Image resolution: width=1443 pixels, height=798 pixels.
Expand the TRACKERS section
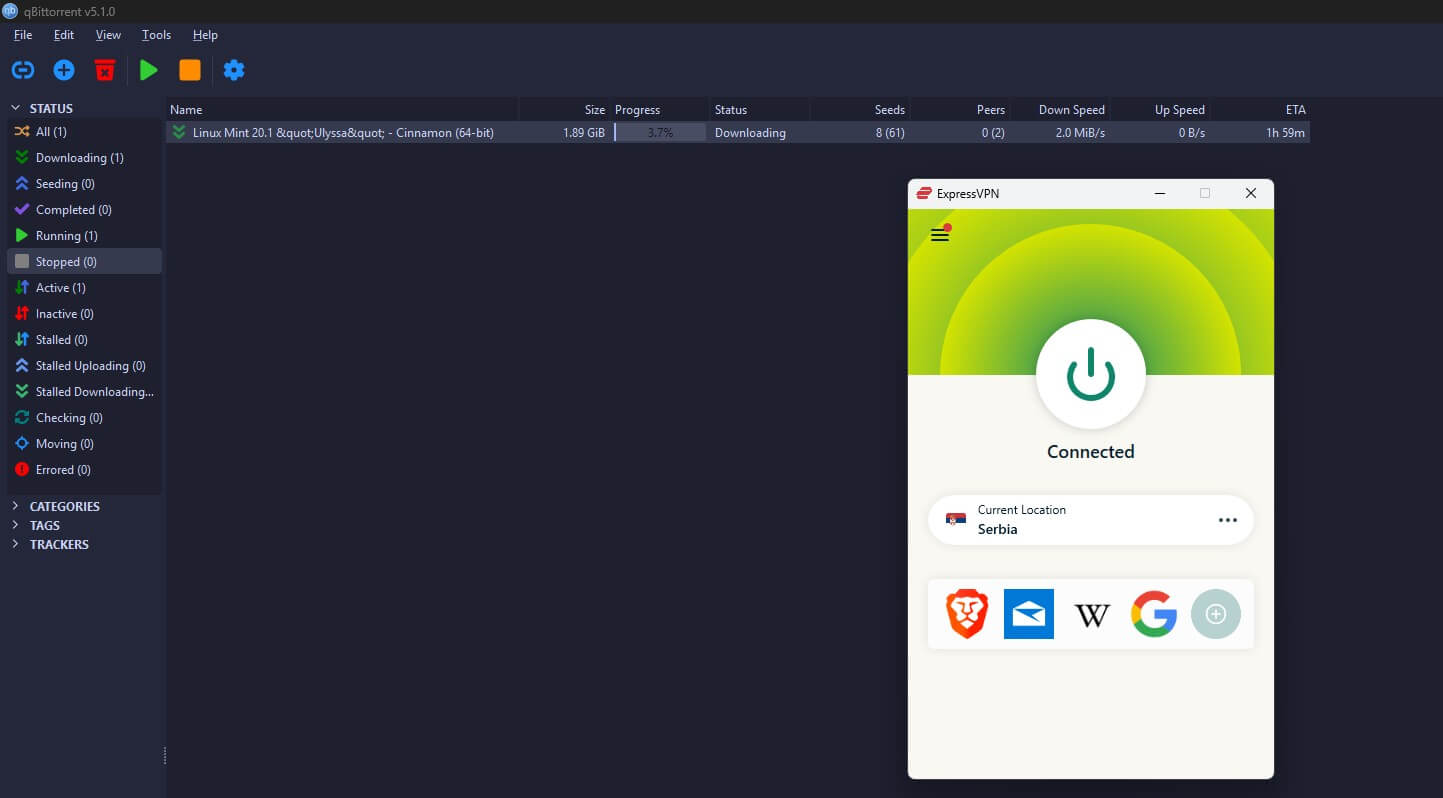point(15,544)
